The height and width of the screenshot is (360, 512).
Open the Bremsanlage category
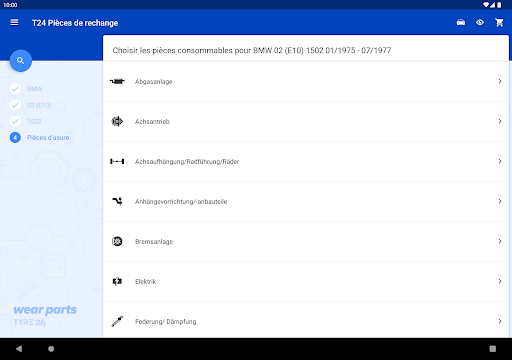306,241
